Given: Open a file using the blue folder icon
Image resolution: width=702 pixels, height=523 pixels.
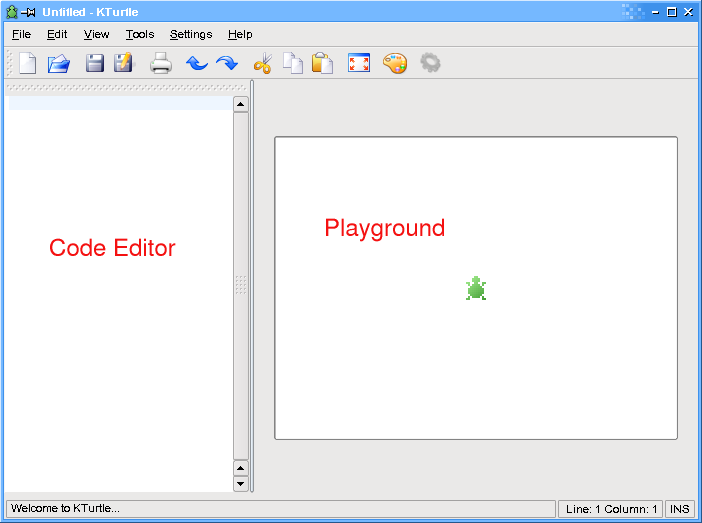Looking at the screenshot, I should (59, 63).
